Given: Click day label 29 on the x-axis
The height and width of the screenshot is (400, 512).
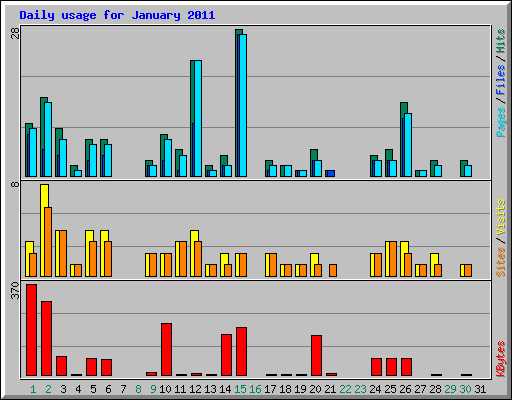Looking at the screenshot, I should (450, 389).
